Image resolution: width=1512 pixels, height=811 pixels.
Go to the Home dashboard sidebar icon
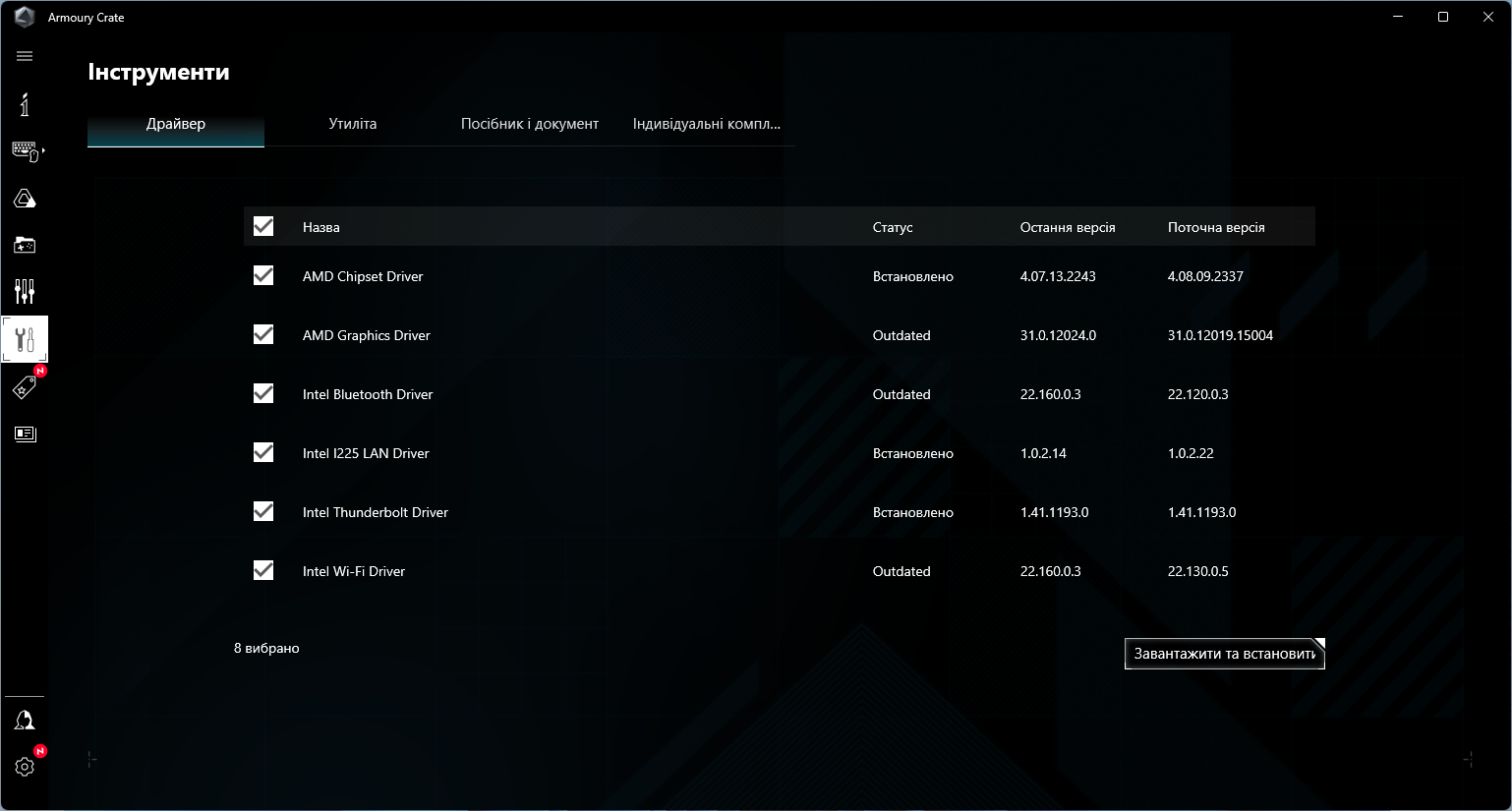tap(25, 104)
